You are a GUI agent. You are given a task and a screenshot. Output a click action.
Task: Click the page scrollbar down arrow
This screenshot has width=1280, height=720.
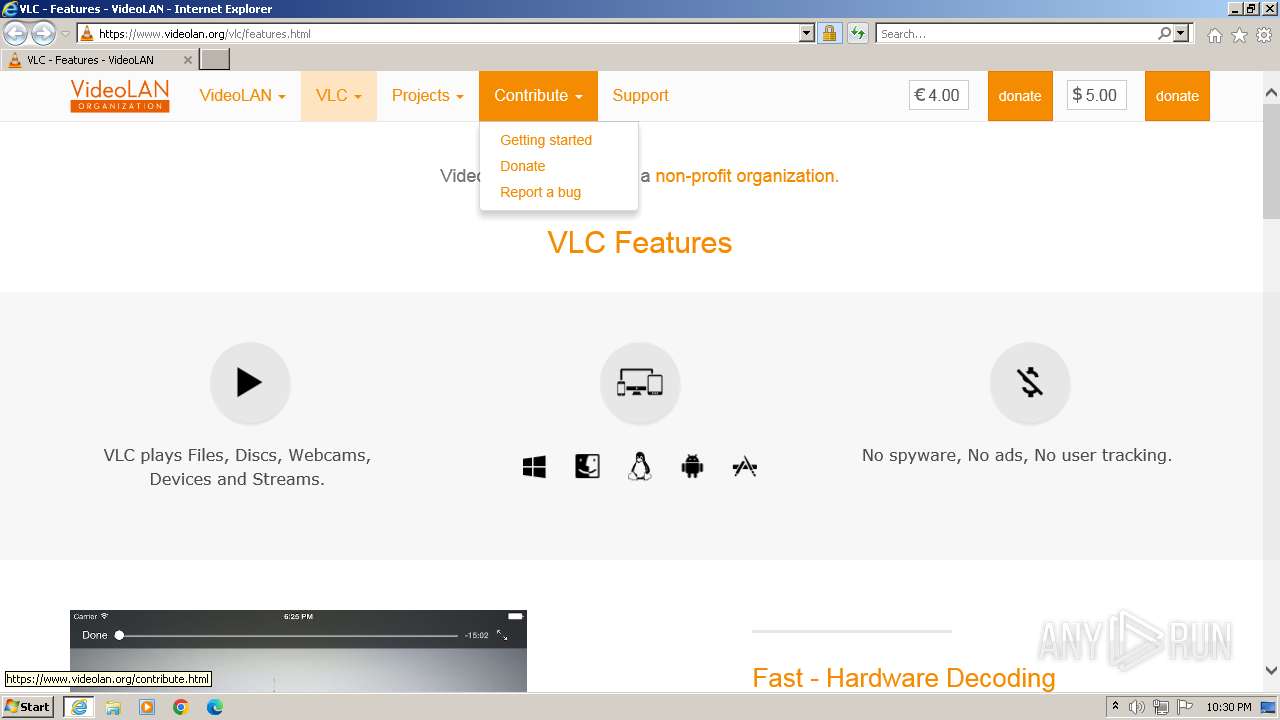coord(1271,671)
